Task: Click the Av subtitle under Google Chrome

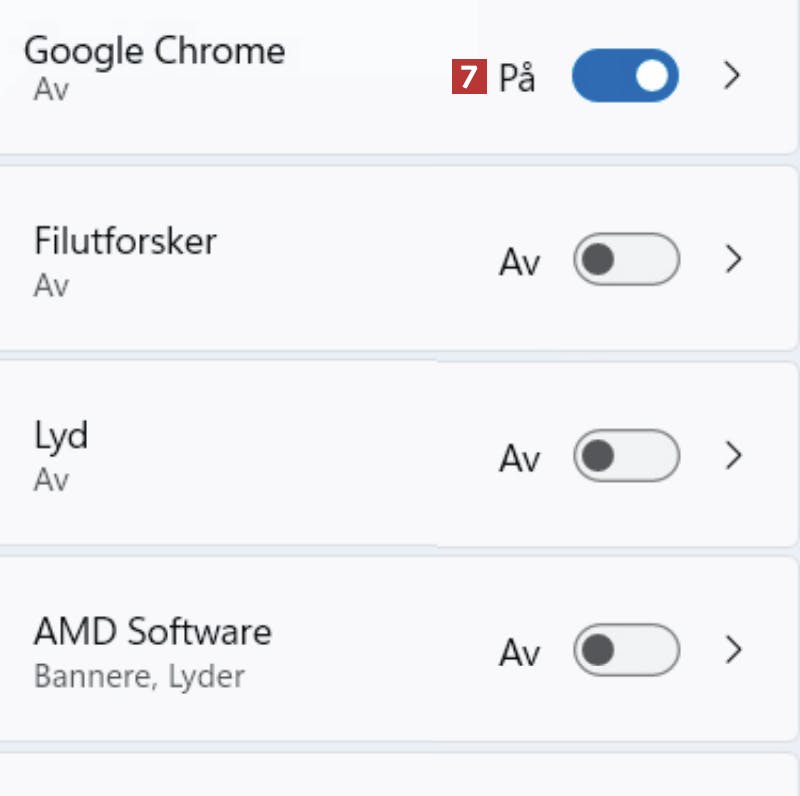Action: [x=51, y=90]
